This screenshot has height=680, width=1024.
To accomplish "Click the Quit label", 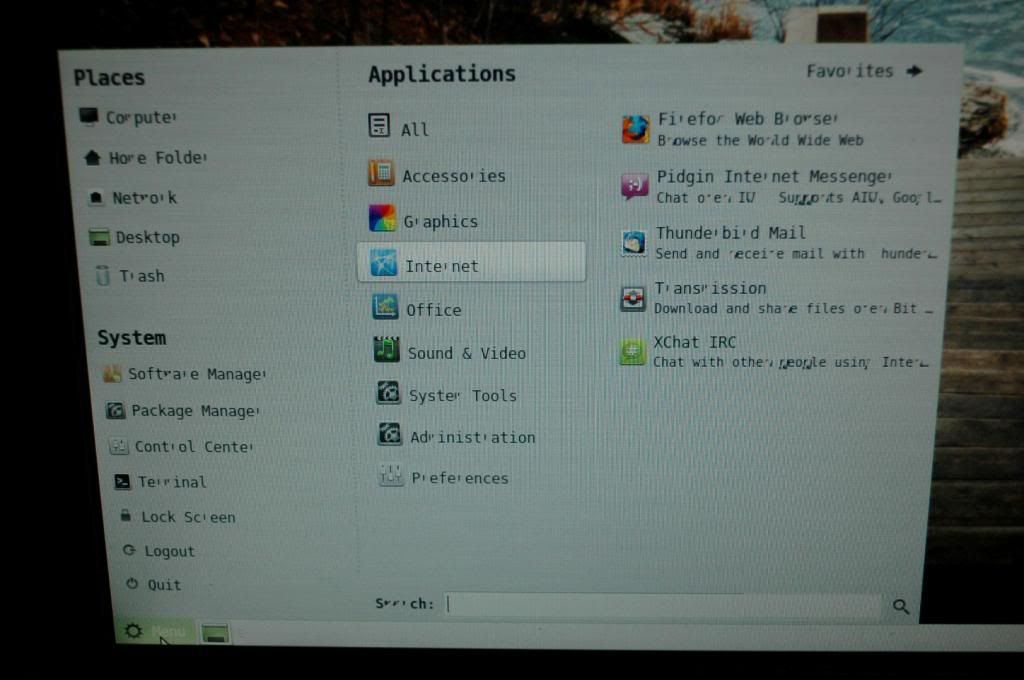I will pyautogui.click(x=165, y=585).
